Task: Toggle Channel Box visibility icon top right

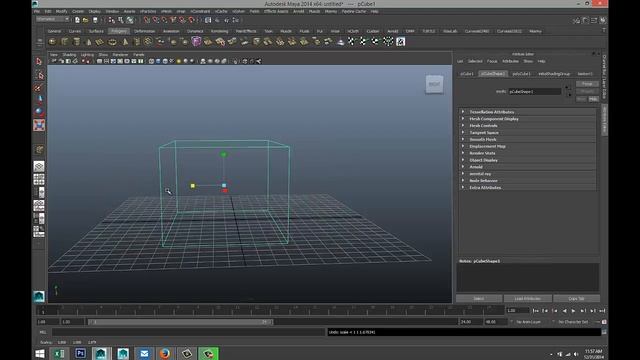Action: (603, 20)
